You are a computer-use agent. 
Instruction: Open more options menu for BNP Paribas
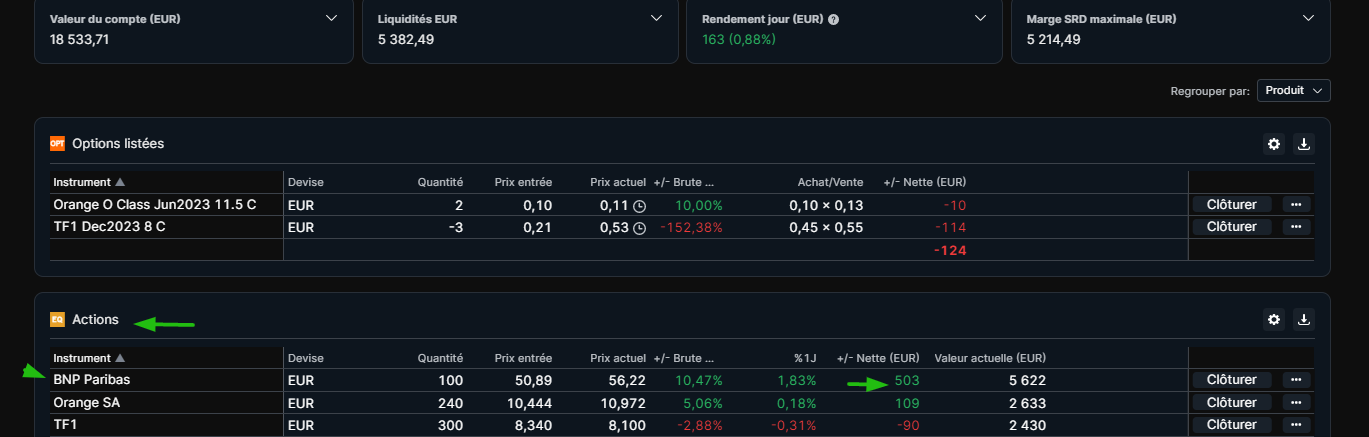pyautogui.click(x=1296, y=380)
